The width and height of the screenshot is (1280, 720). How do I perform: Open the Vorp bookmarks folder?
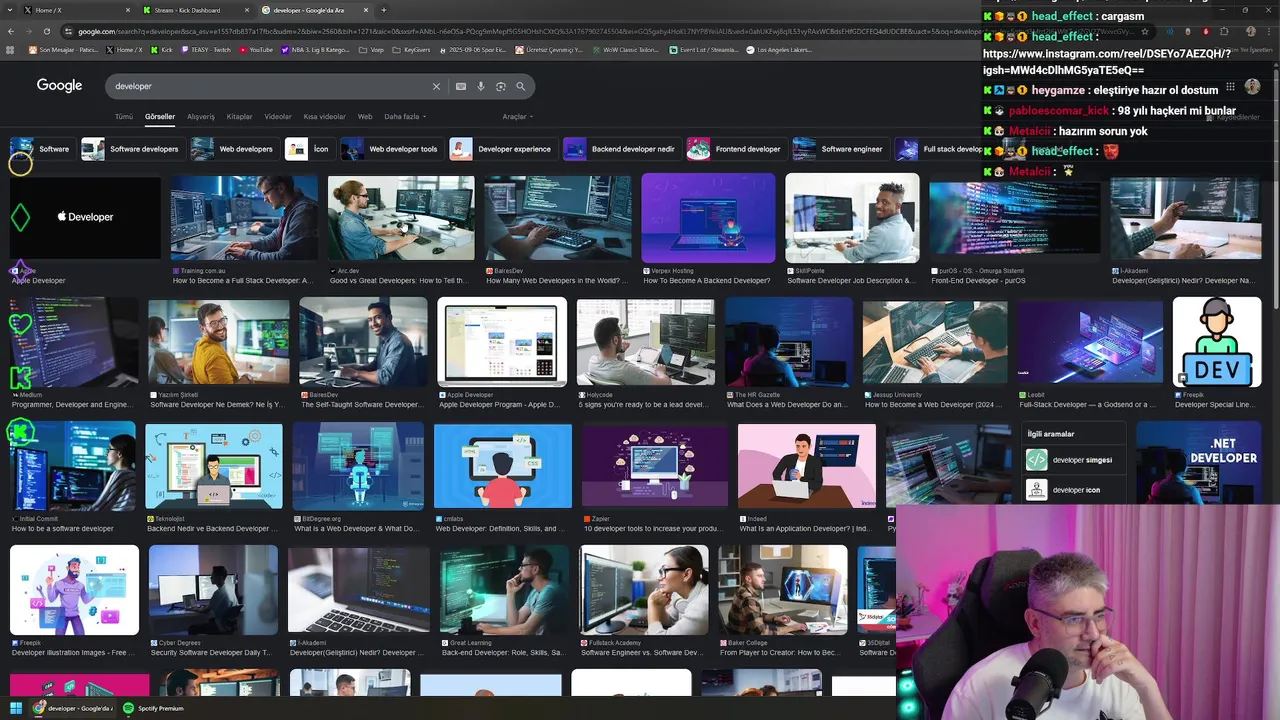tap(371, 49)
